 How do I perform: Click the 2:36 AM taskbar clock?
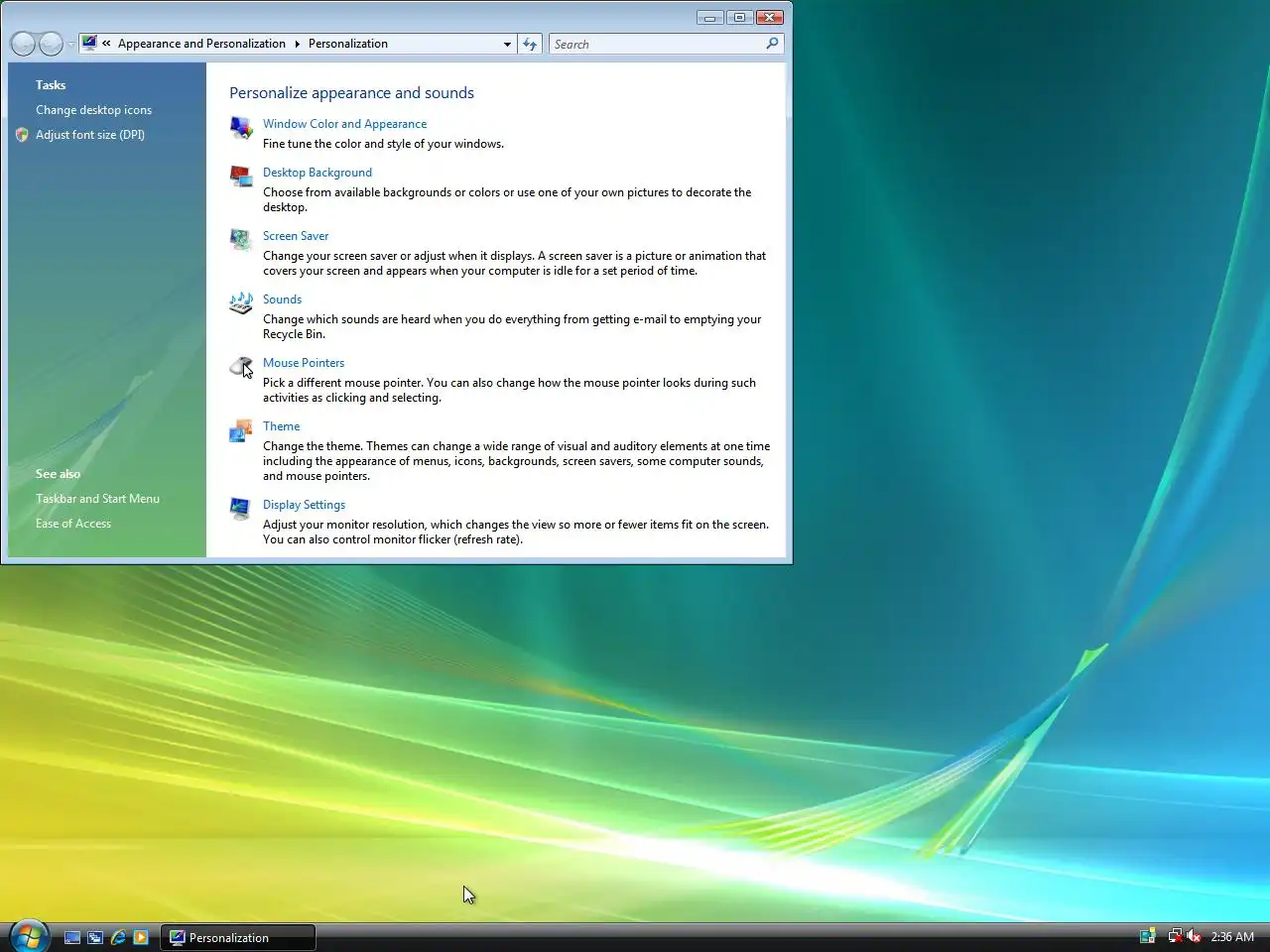[x=1232, y=937]
